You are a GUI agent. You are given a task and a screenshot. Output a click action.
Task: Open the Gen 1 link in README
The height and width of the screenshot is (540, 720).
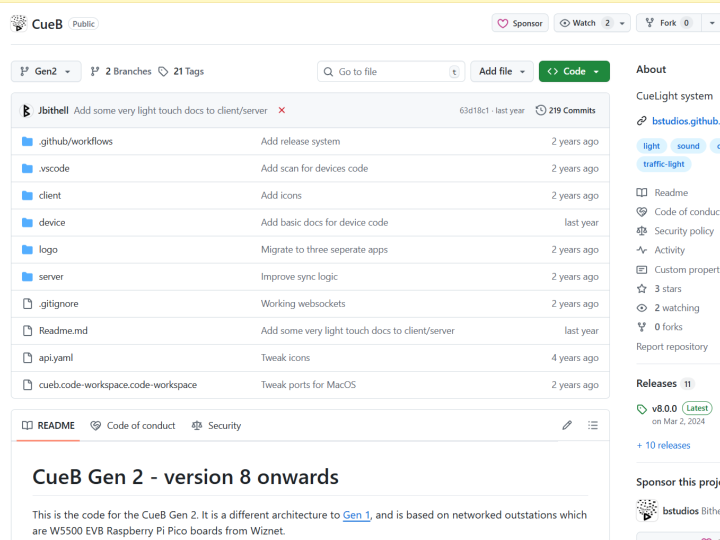tap(356, 515)
